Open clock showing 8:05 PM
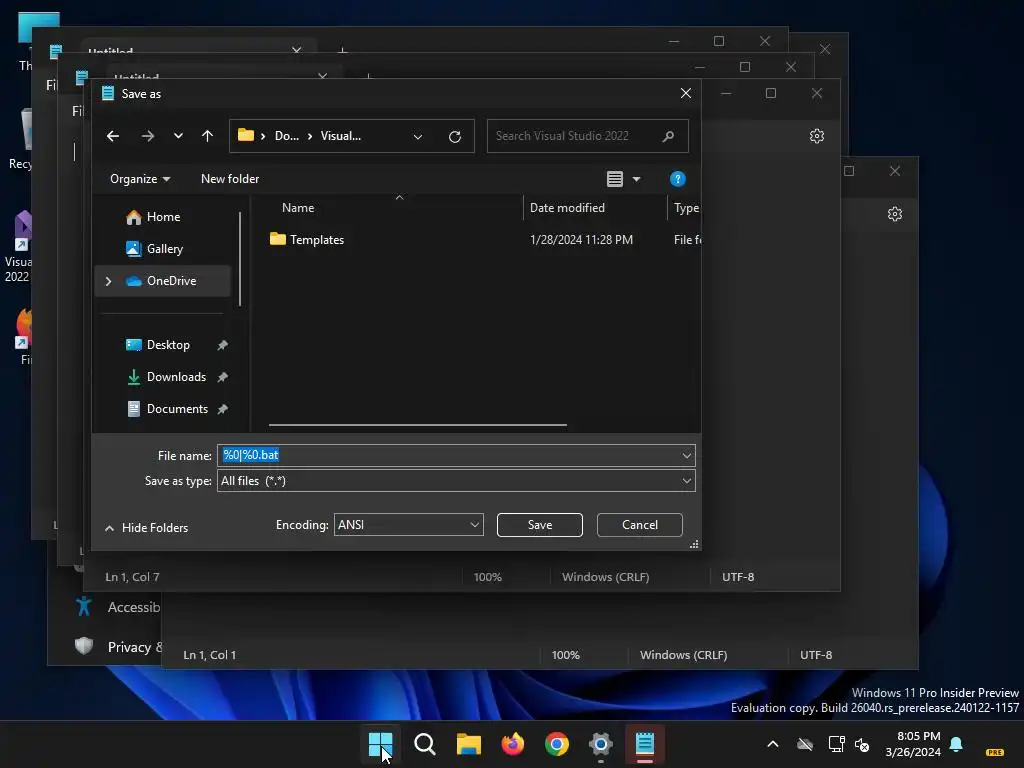 click(913, 744)
